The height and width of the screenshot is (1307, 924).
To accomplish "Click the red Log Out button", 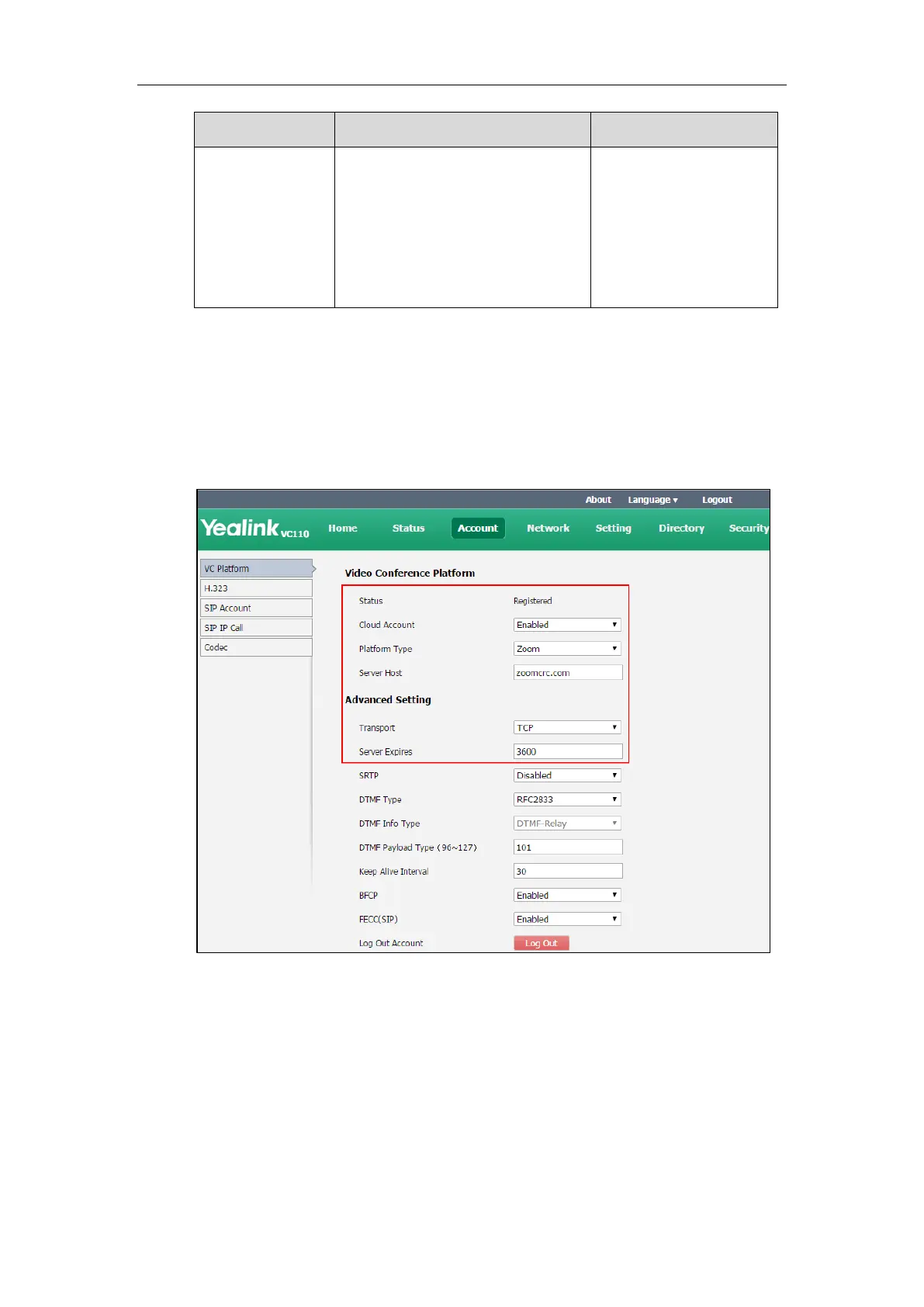I will (x=542, y=943).
